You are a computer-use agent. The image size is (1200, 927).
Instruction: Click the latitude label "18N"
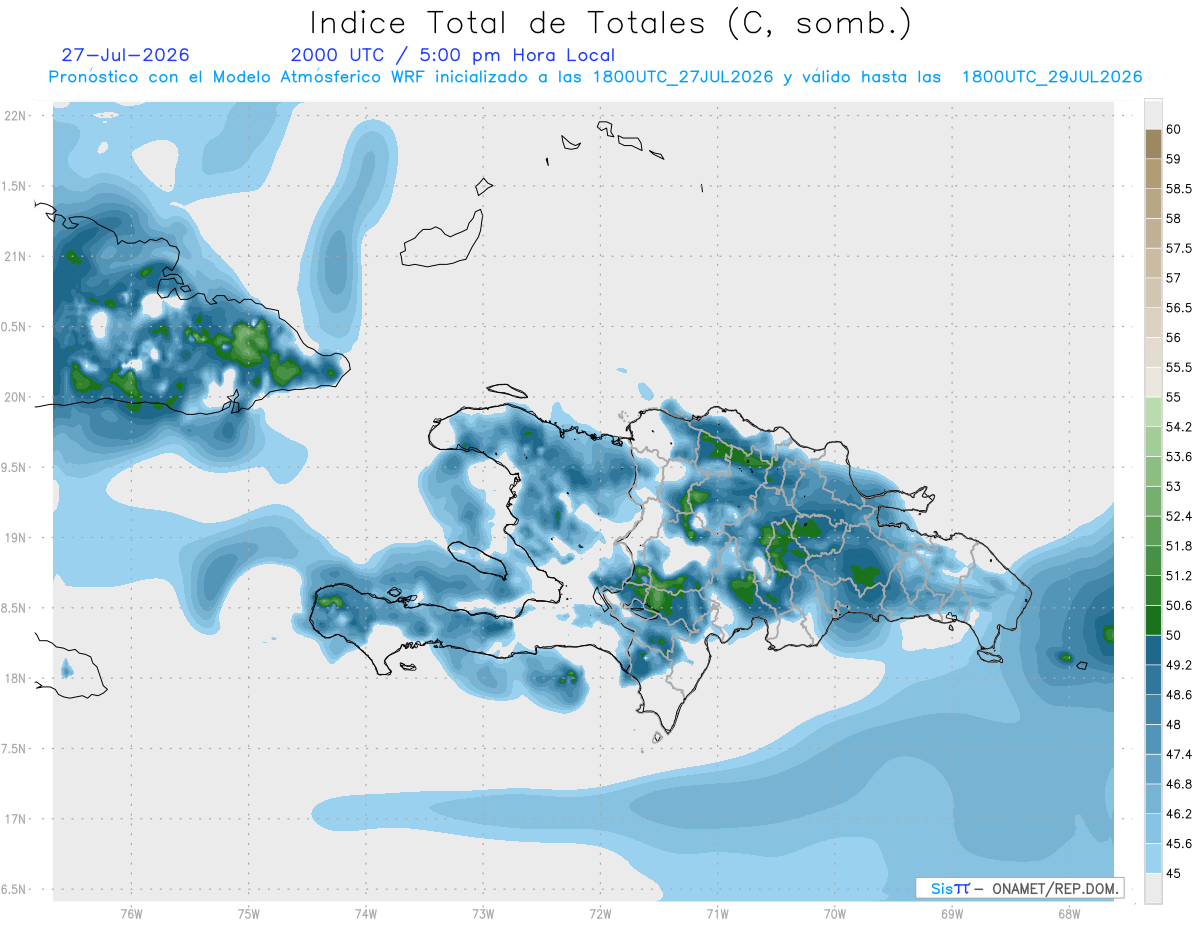(16, 678)
